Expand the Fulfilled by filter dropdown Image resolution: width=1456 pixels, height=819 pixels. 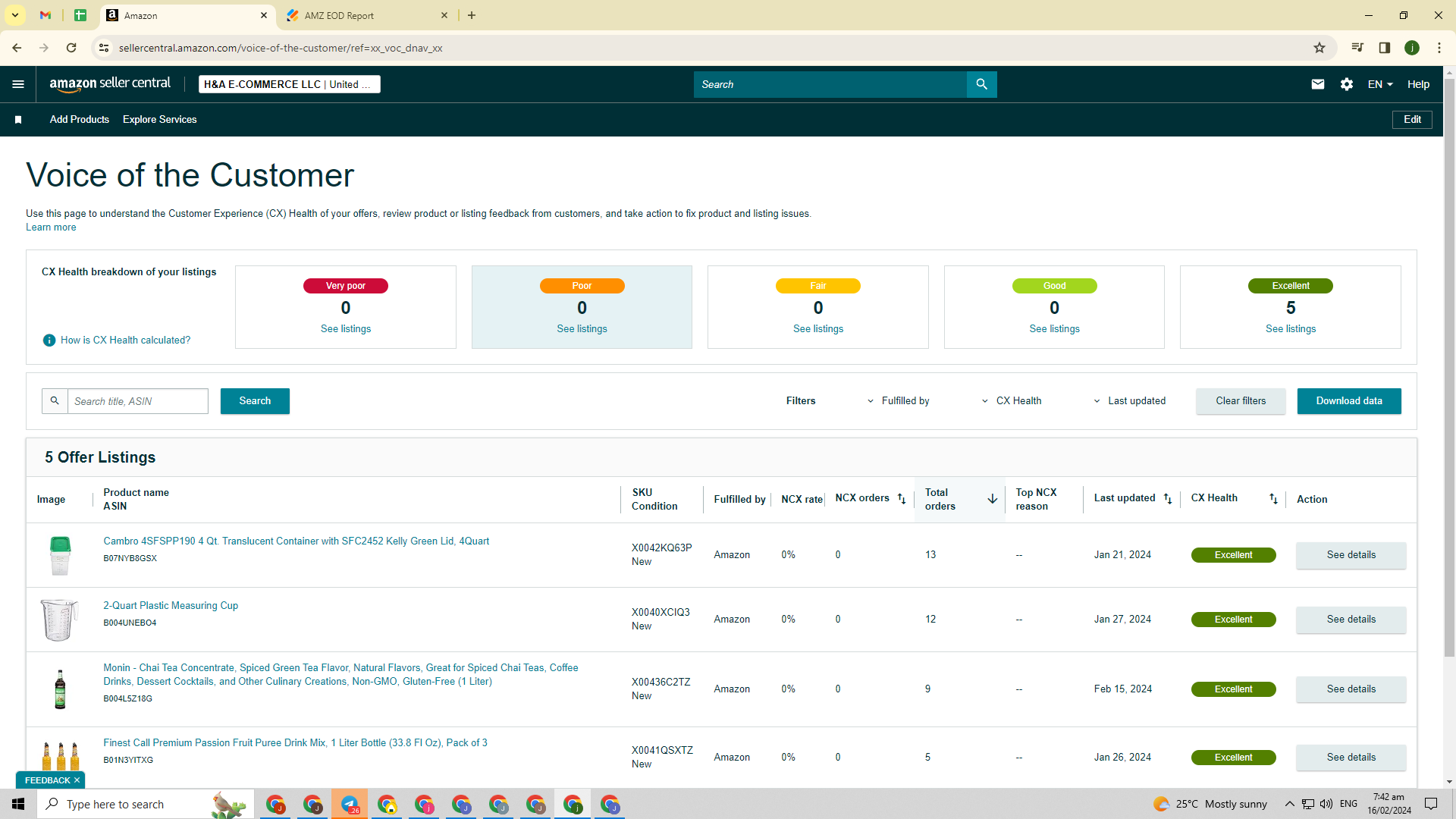pos(899,401)
